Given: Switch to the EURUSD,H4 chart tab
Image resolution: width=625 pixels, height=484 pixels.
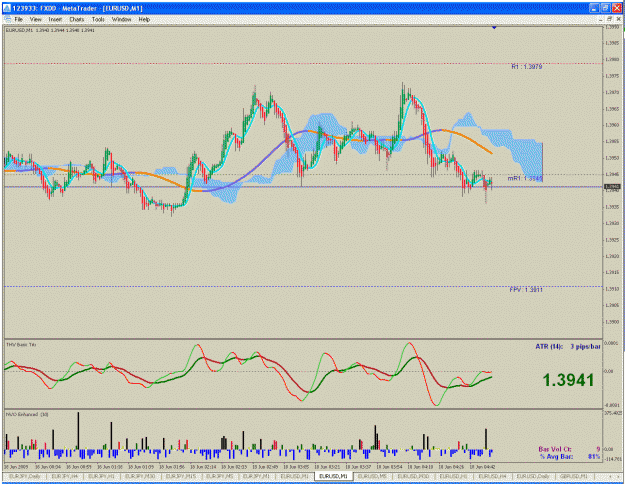Looking at the screenshot, I should [493, 476].
